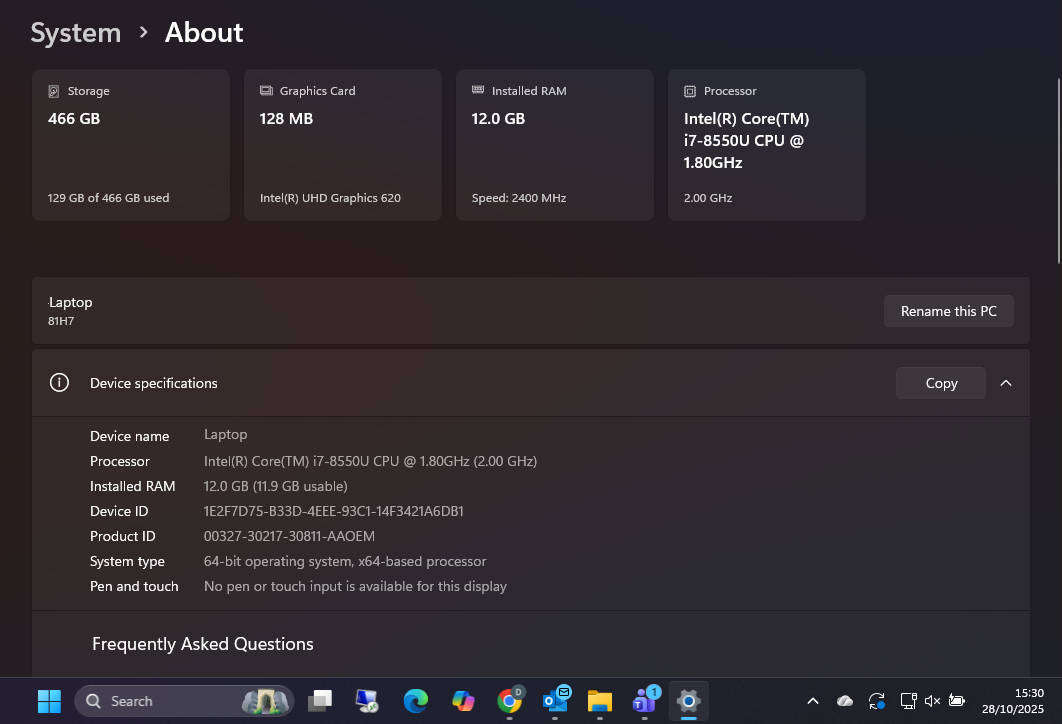This screenshot has width=1062, height=724.
Task: Click the Processor value in Device specifications
Action: tap(370, 461)
